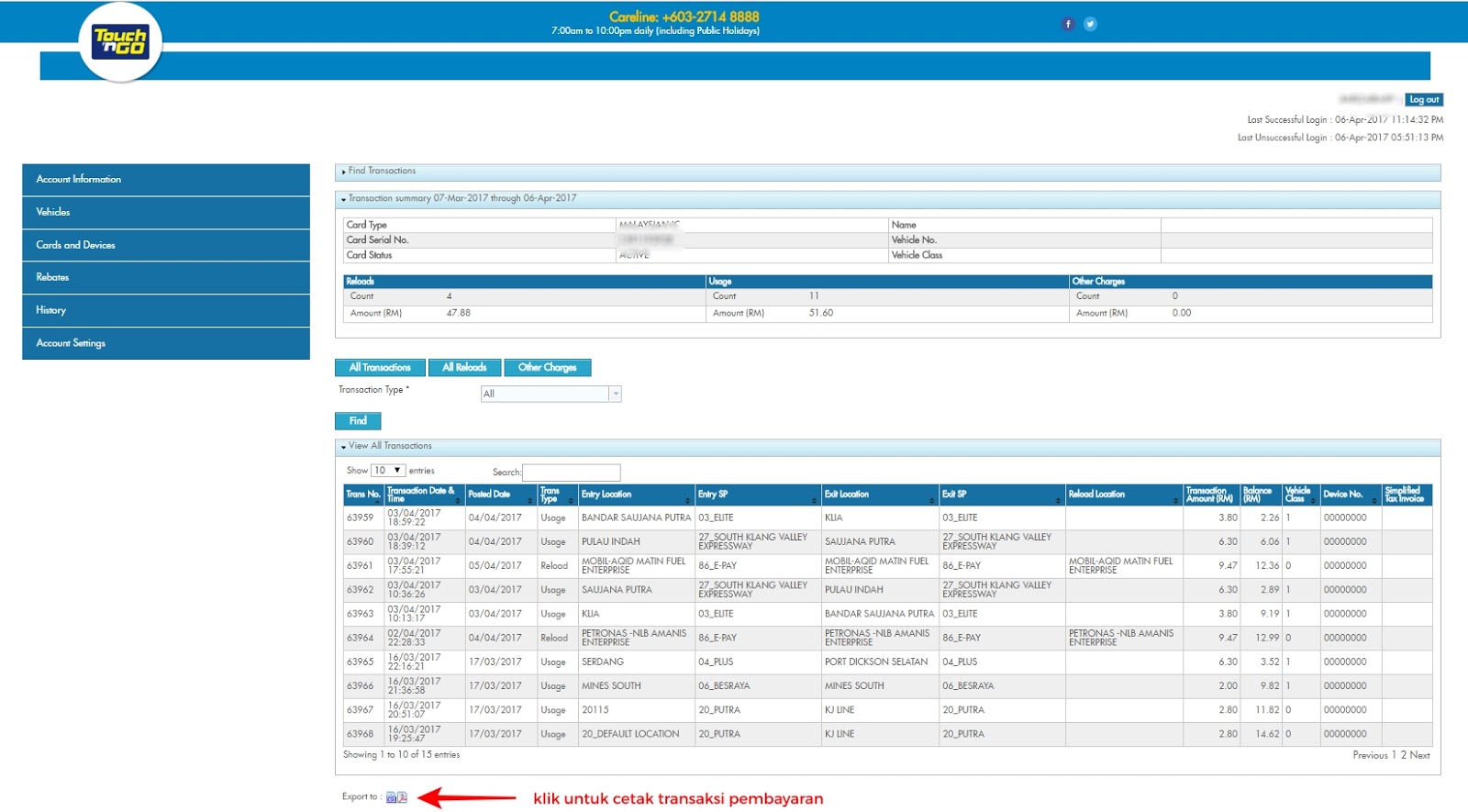Select transaction number 63961
This screenshot has height=812, width=1468.
pyautogui.click(x=360, y=566)
